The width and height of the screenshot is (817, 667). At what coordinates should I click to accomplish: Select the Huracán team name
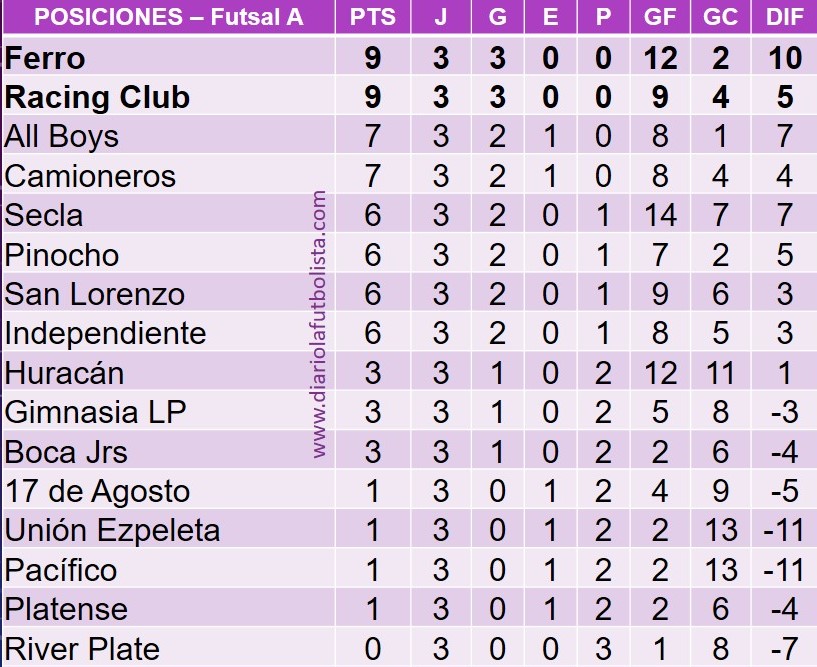(64, 373)
